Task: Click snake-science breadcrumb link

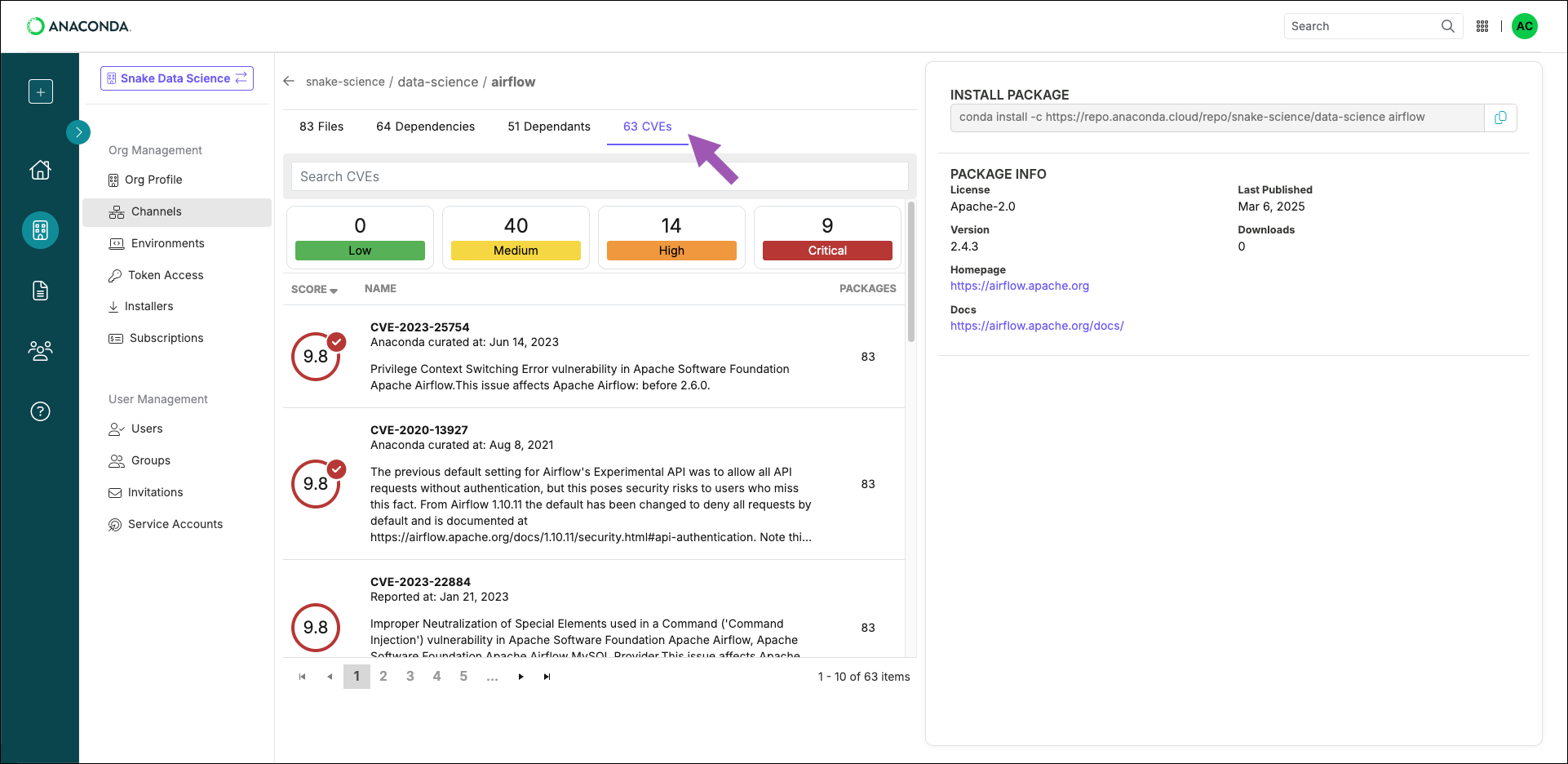Action: [x=345, y=82]
